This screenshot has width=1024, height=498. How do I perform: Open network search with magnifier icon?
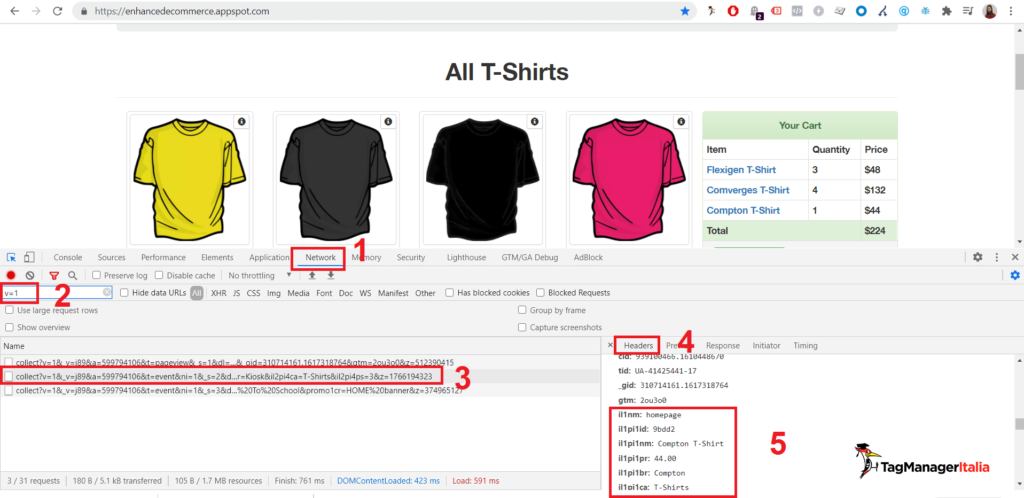click(73, 275)
